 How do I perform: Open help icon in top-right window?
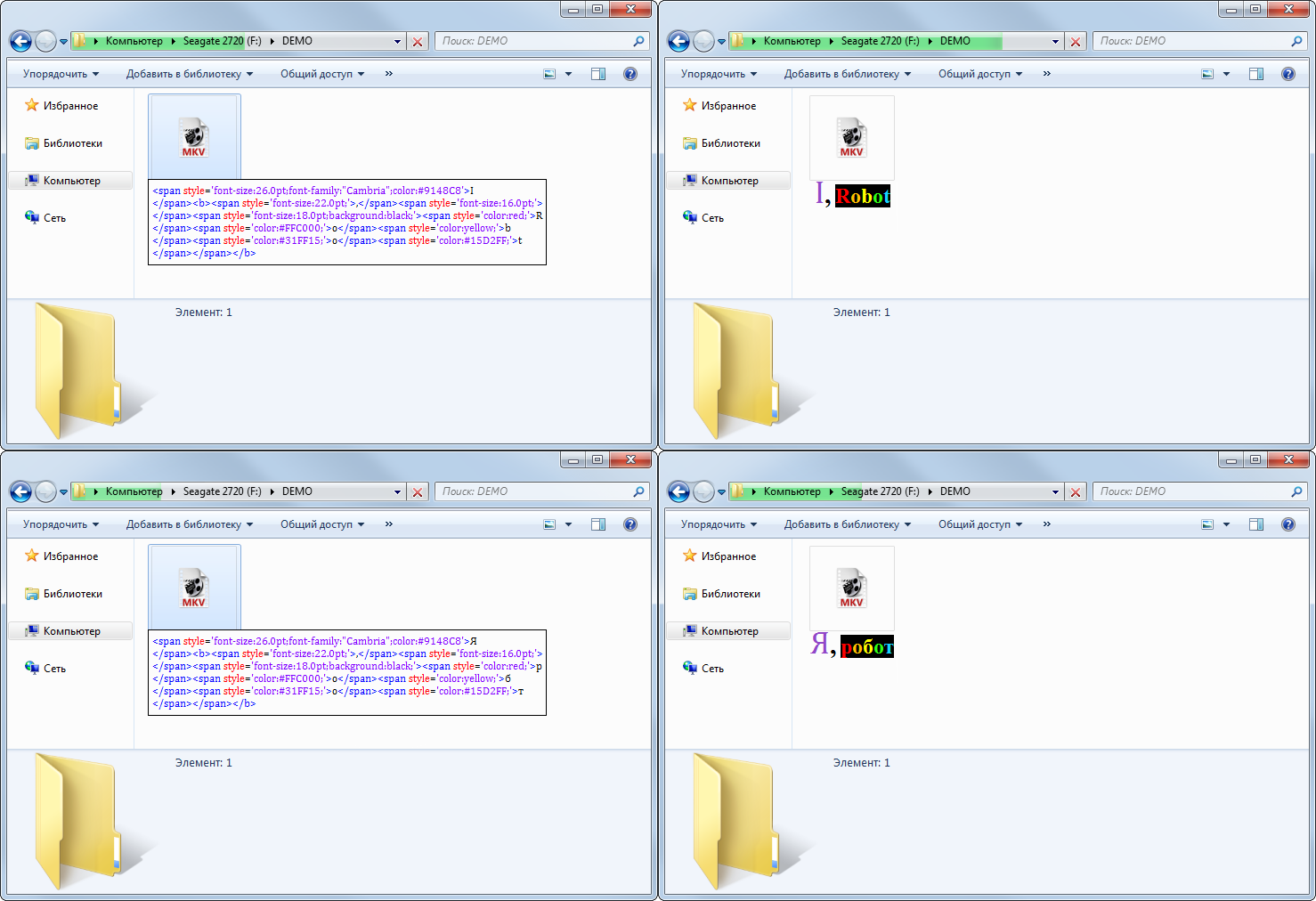point(1288,74)
